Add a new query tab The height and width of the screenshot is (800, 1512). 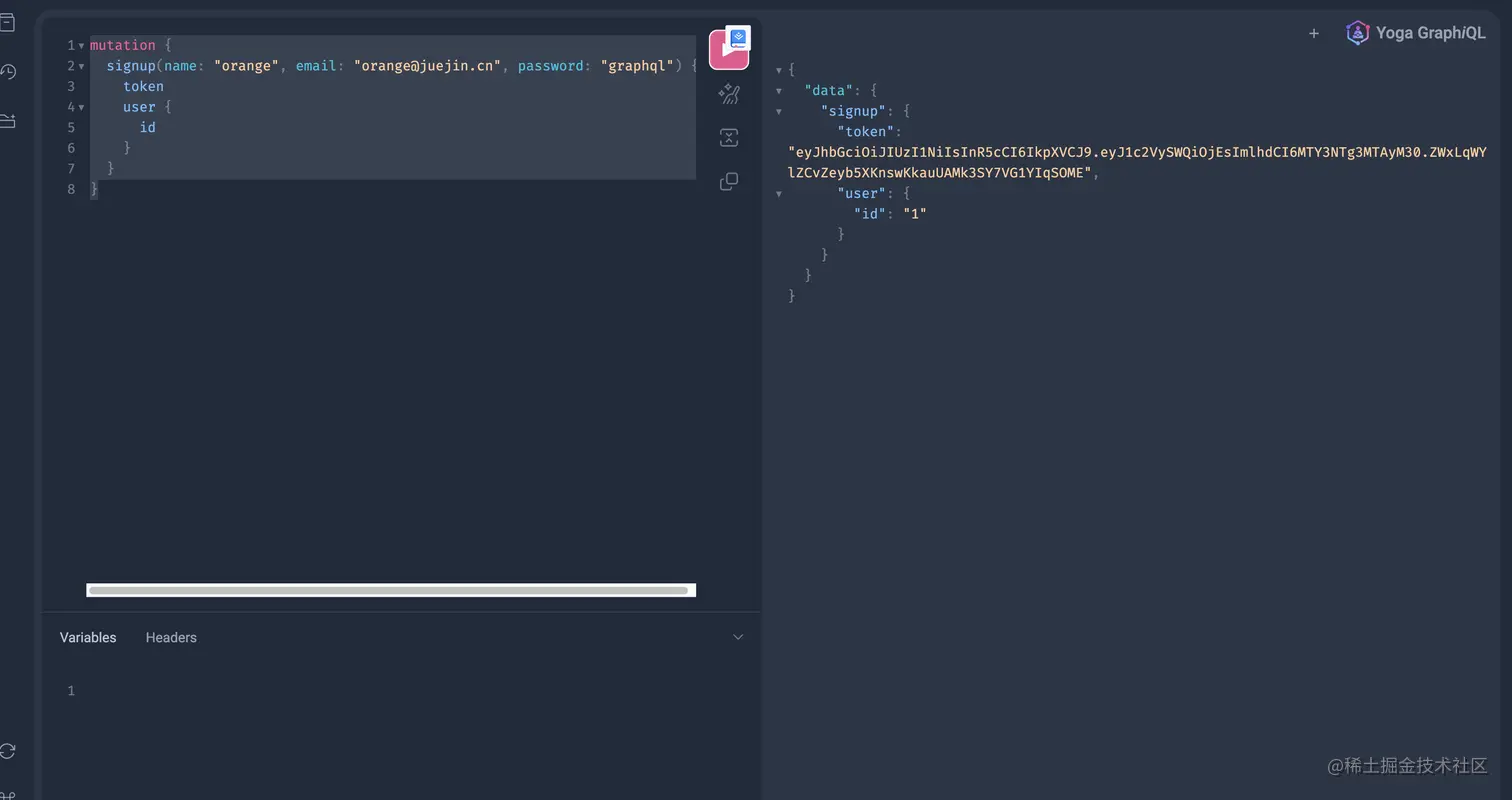(1314, 33)
